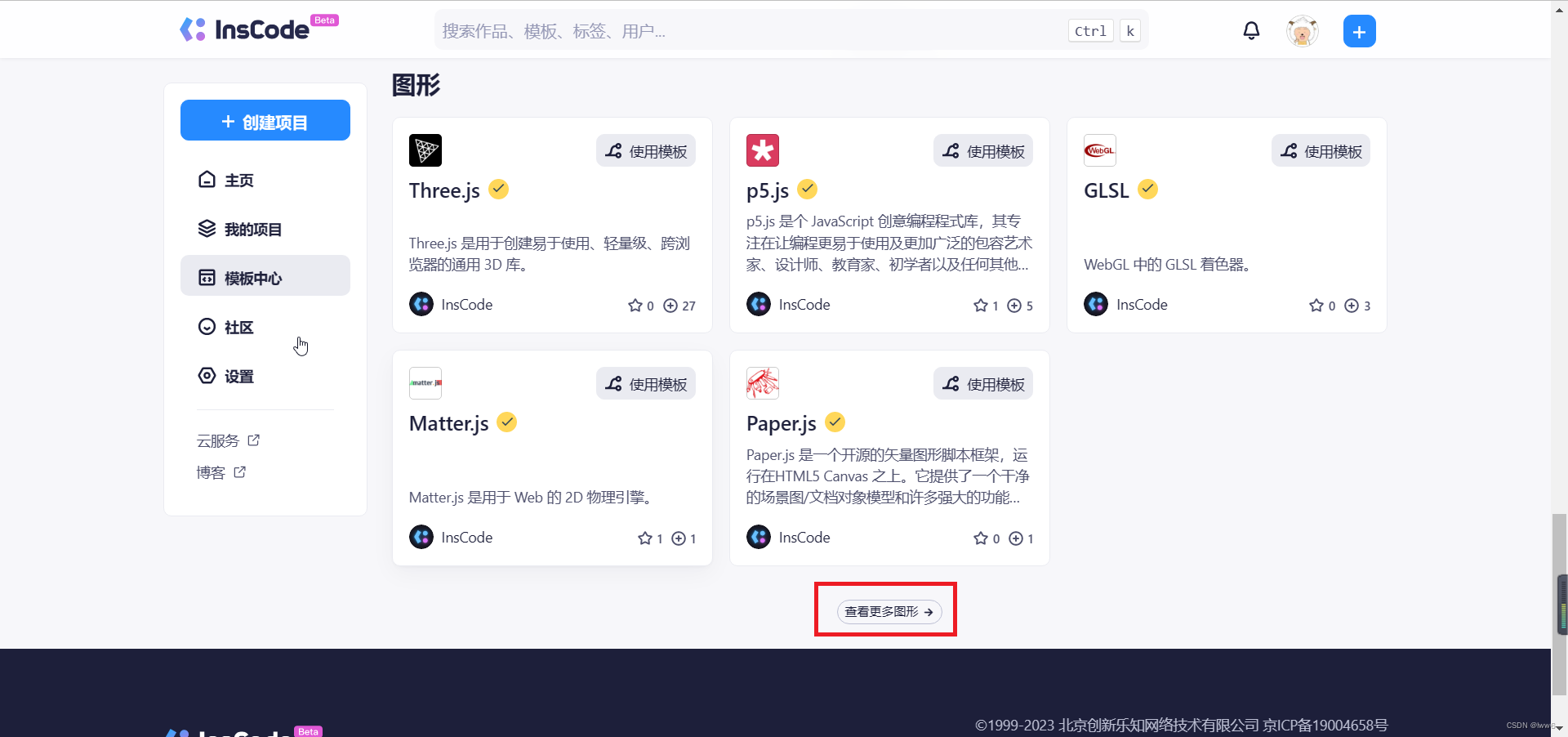1568x737 pixels.
Task: Click the Paper.js verified badge
Action: coord(835,422)
